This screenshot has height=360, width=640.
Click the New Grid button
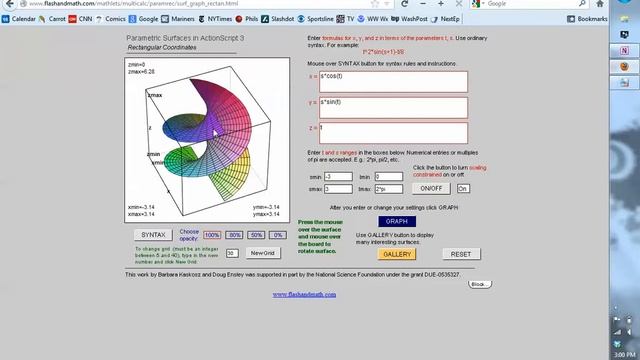[x=263, y=253]
